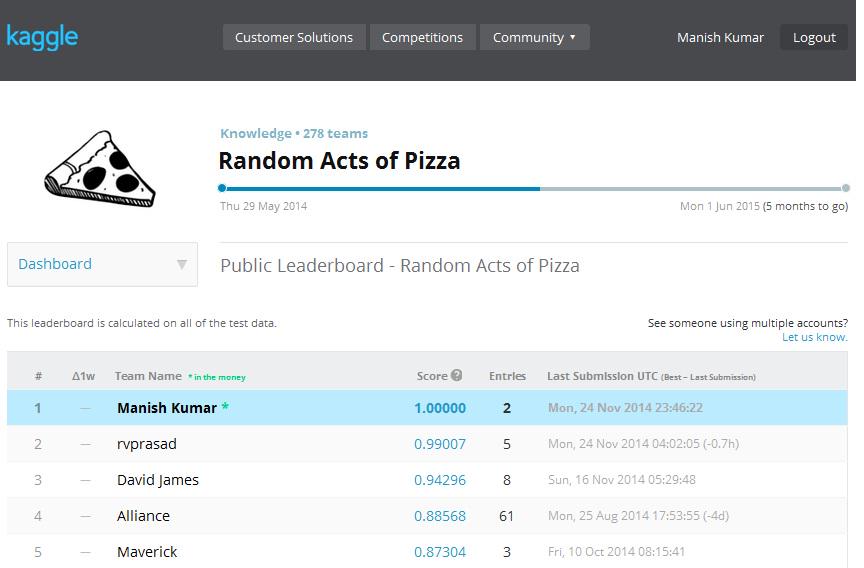Click Alliance's submission time ending (-4d)
The width and height of the screenshot is (864, 568).
pos(638,516)
